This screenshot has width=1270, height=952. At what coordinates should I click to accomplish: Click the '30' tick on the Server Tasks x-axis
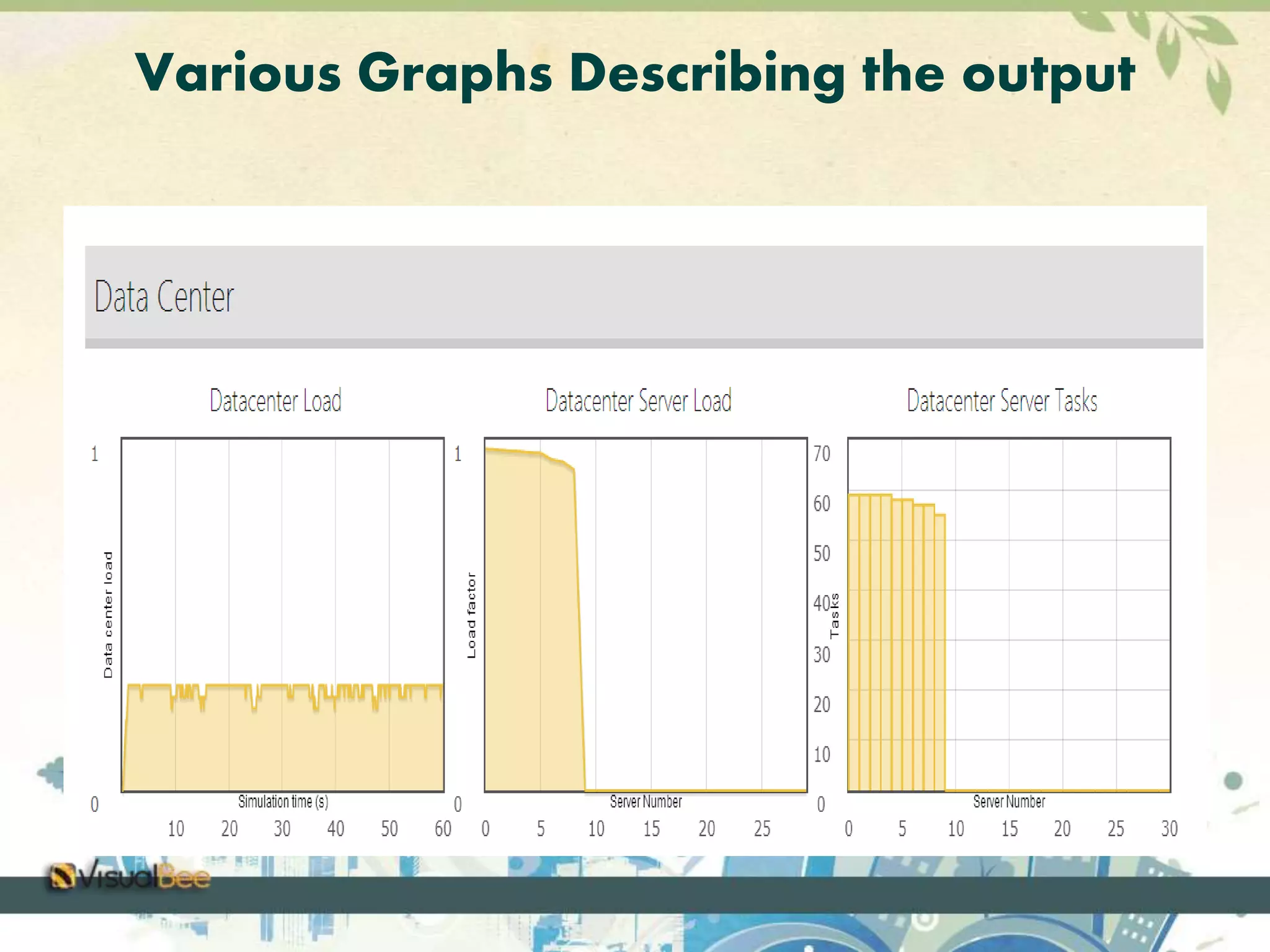click(1169, 829)
